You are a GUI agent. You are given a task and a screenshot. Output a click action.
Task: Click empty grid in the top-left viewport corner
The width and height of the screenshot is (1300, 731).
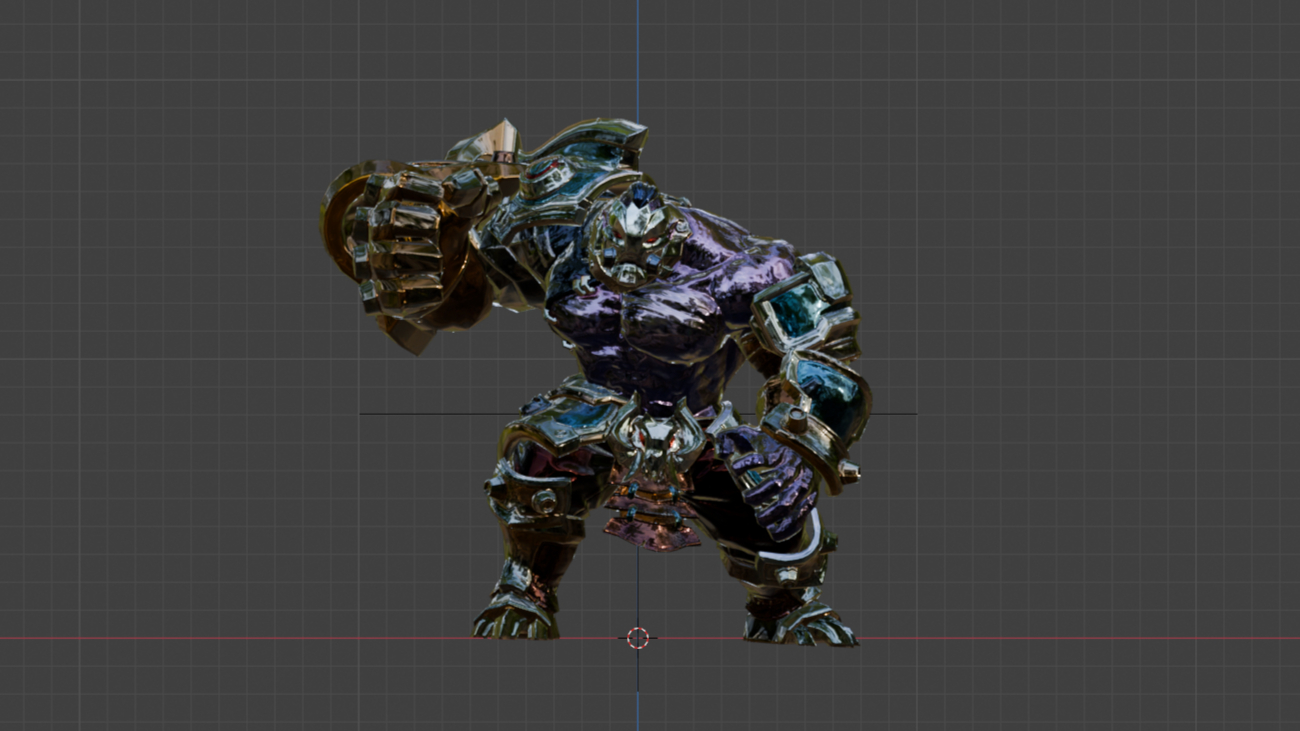pyautogui.click(x=60, y=50)
